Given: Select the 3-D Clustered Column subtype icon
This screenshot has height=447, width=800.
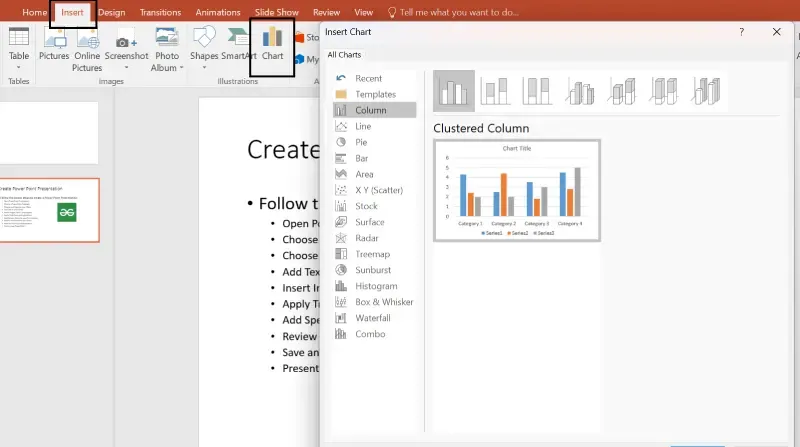Looking at the screenshot, I should click(x=580, y=91).
